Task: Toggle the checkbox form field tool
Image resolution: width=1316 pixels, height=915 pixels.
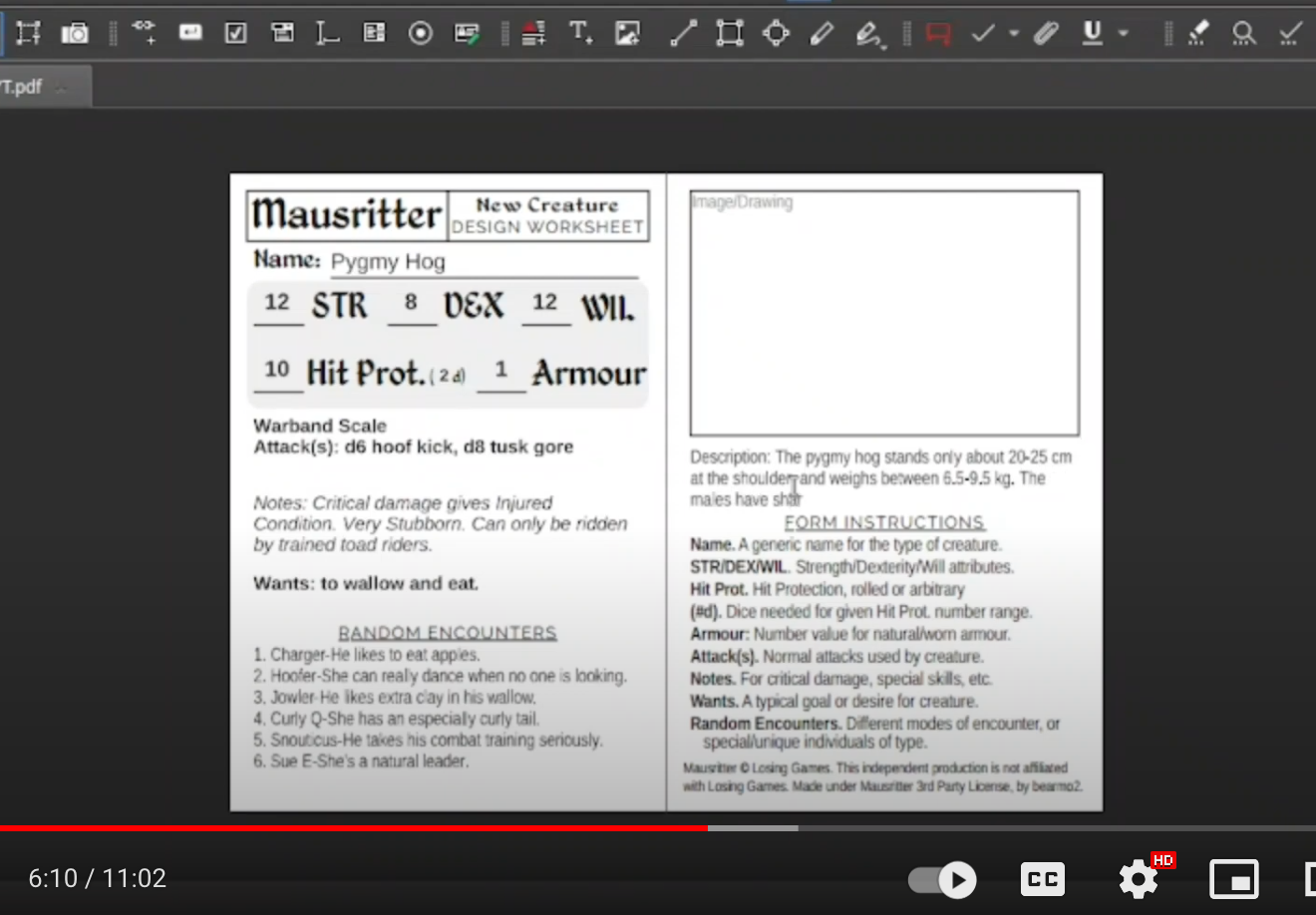Action: point(235,33)
